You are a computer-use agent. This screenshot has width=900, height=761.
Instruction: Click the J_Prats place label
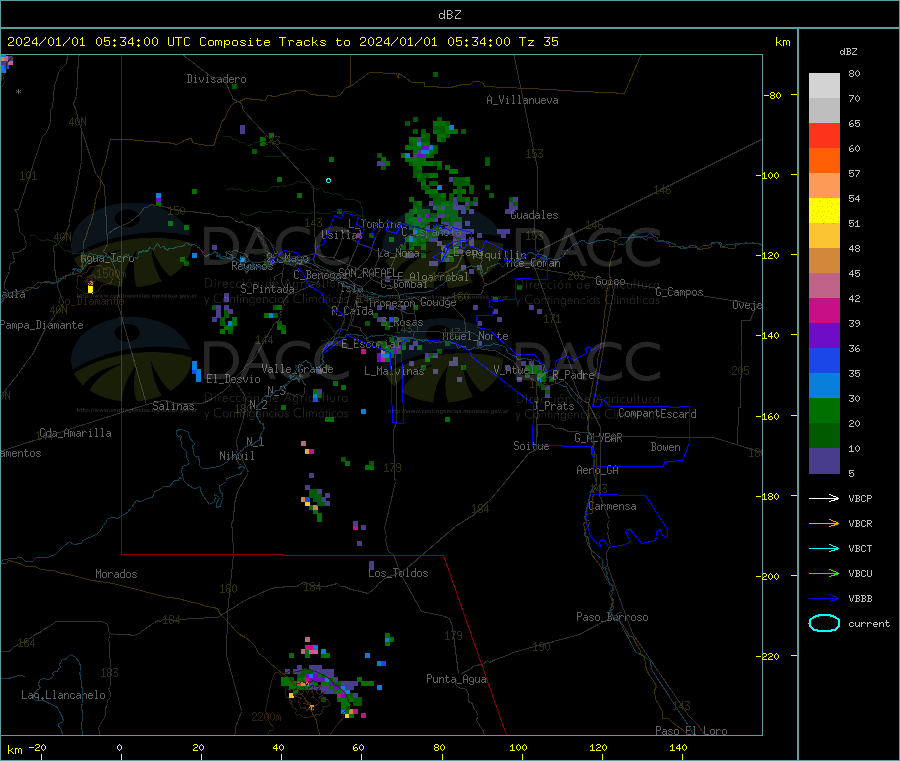click(553, 406)
